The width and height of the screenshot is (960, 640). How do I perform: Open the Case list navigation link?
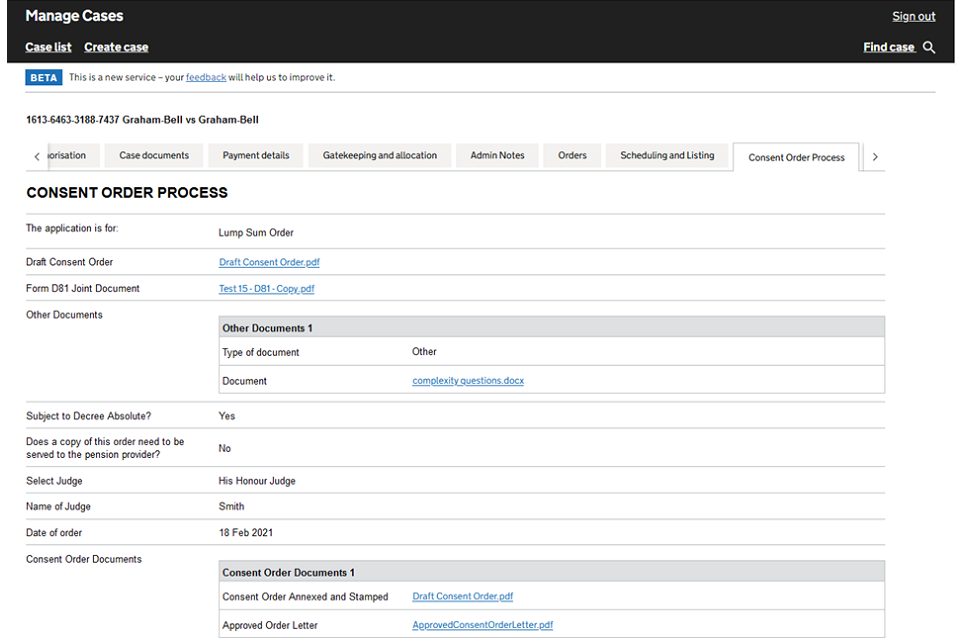[48, 47]
